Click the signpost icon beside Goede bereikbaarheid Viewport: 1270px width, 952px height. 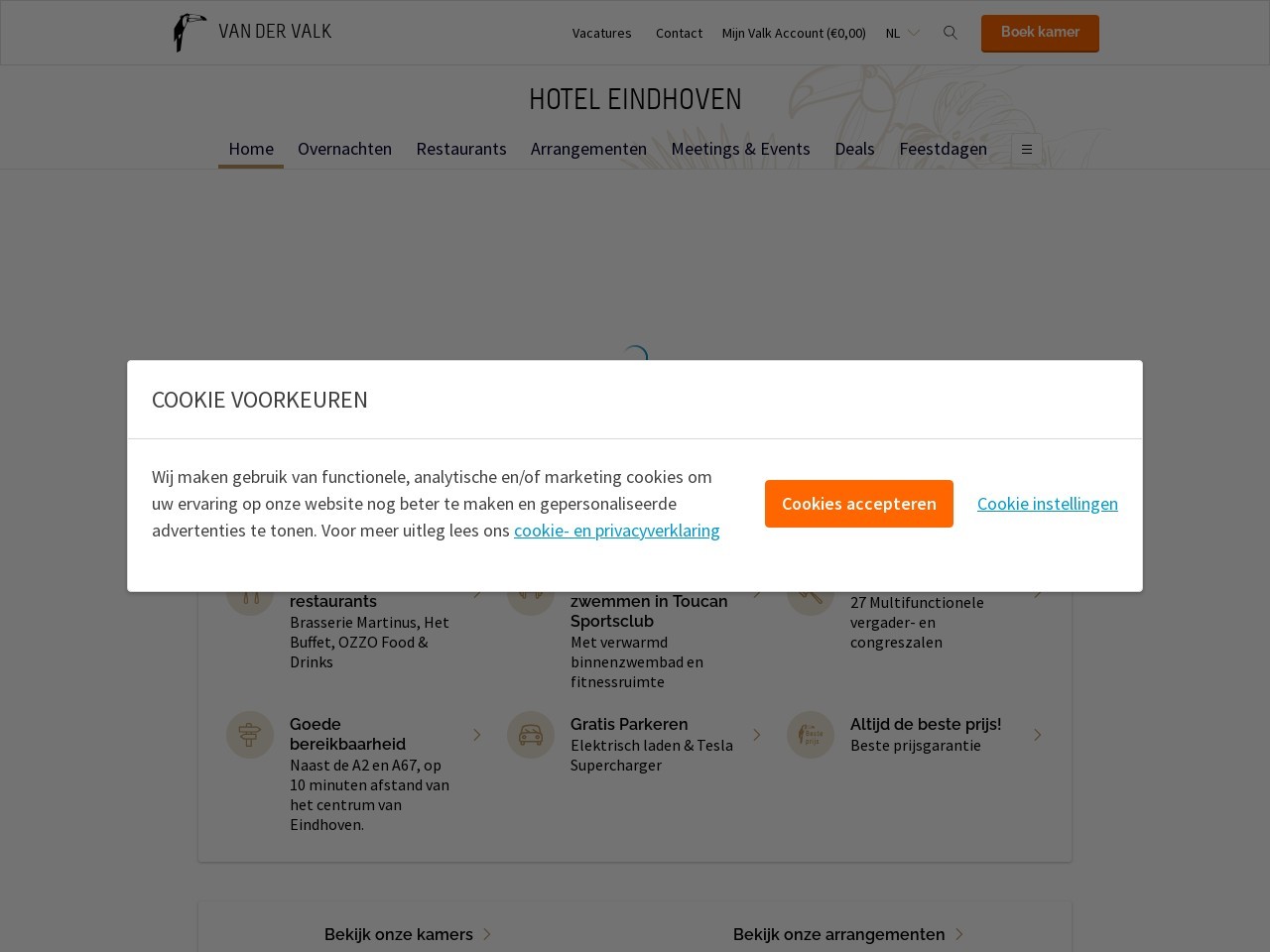click(x=250, y=735)
